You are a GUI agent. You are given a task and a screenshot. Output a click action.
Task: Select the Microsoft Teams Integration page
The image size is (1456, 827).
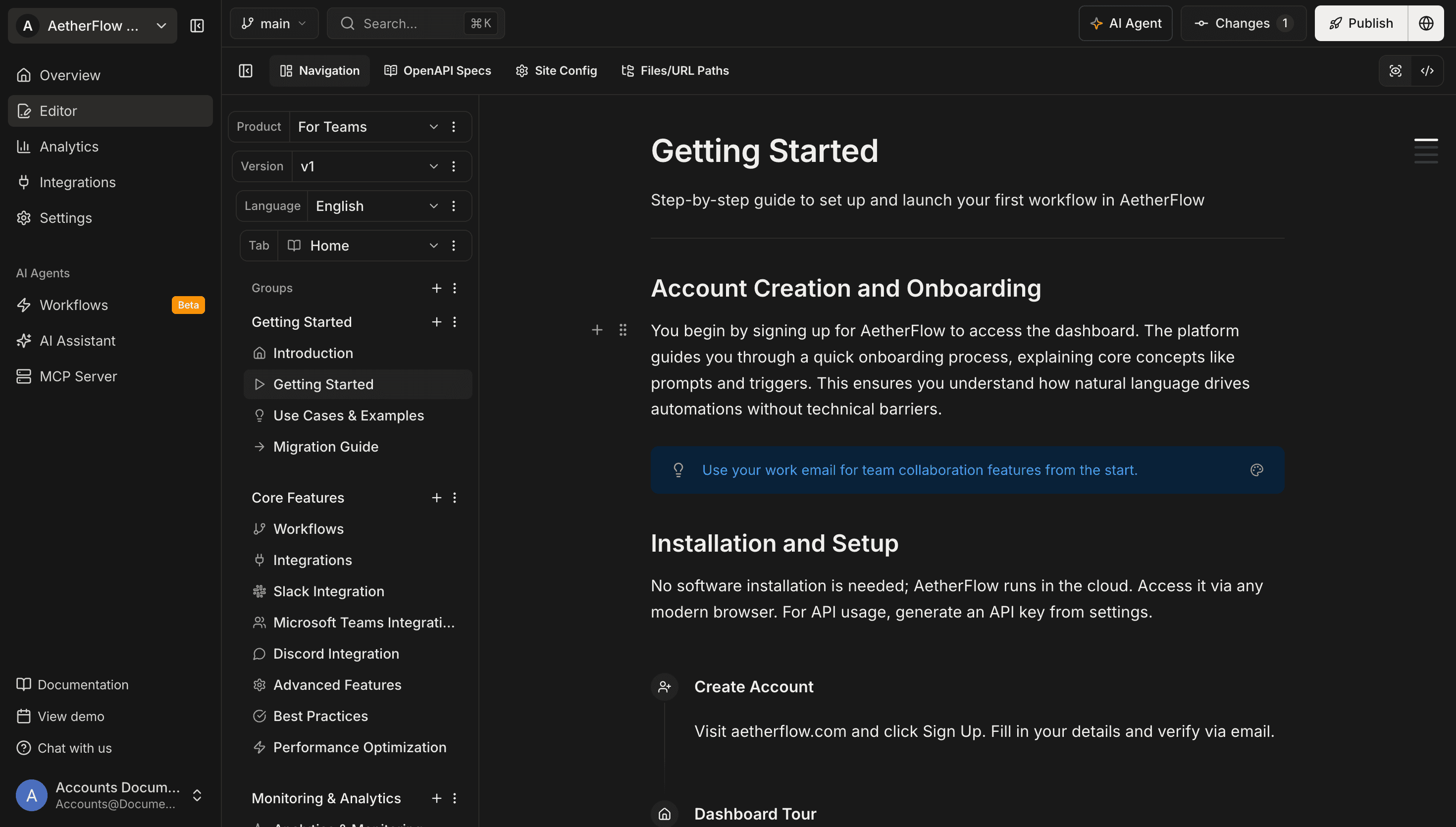pos(358,622)
